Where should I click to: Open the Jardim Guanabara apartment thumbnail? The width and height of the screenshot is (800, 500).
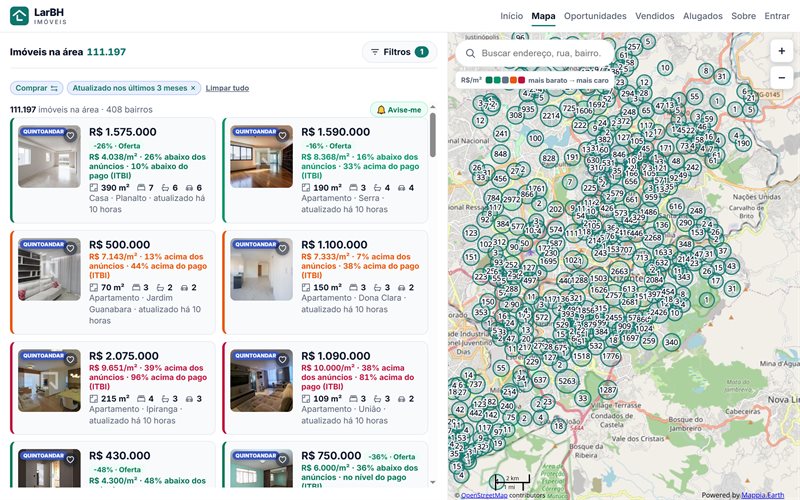point(49,269)
